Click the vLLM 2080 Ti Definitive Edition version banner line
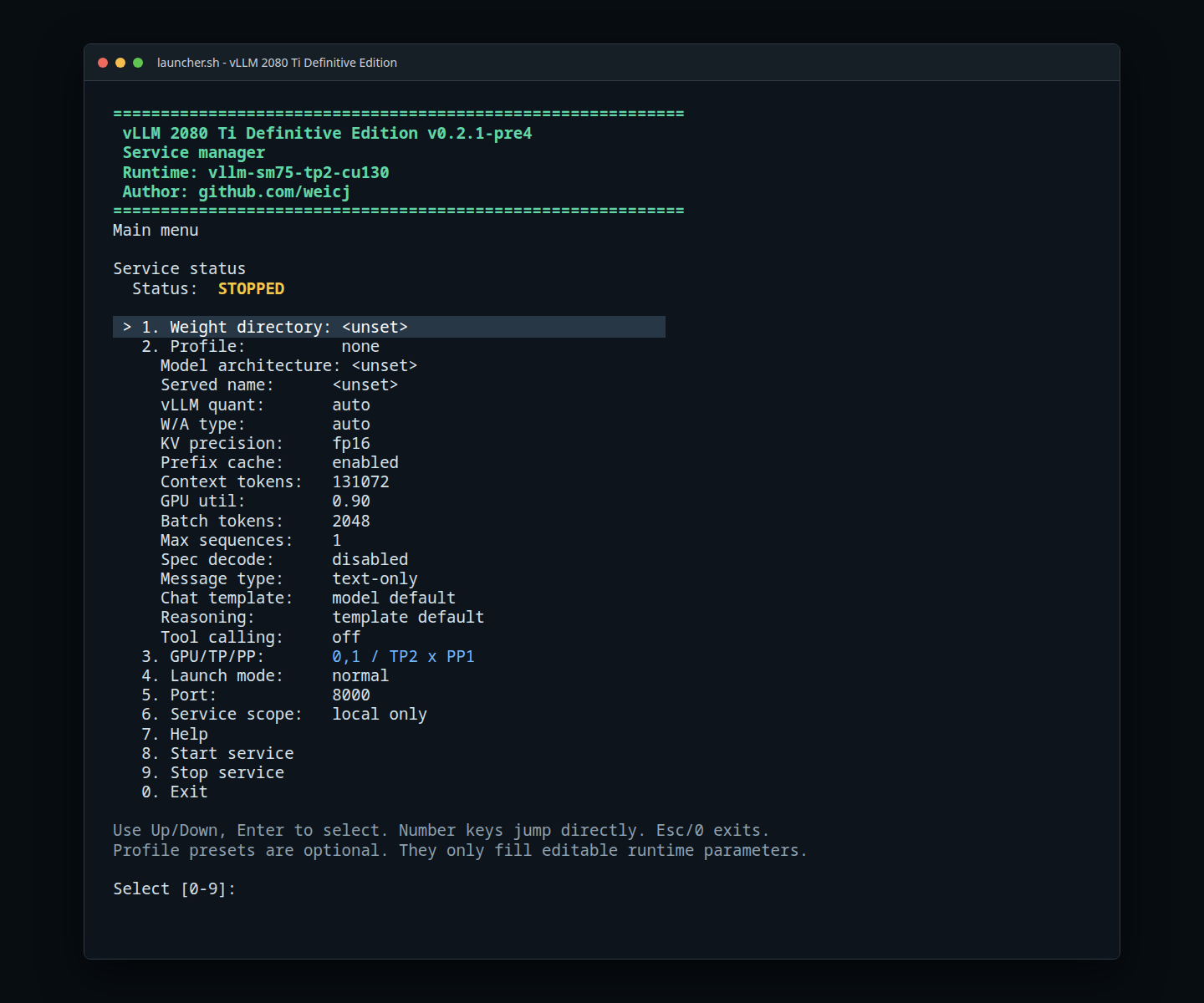Image resolution: width=1204 pixels, height=1003 pixels. (327, 134)
